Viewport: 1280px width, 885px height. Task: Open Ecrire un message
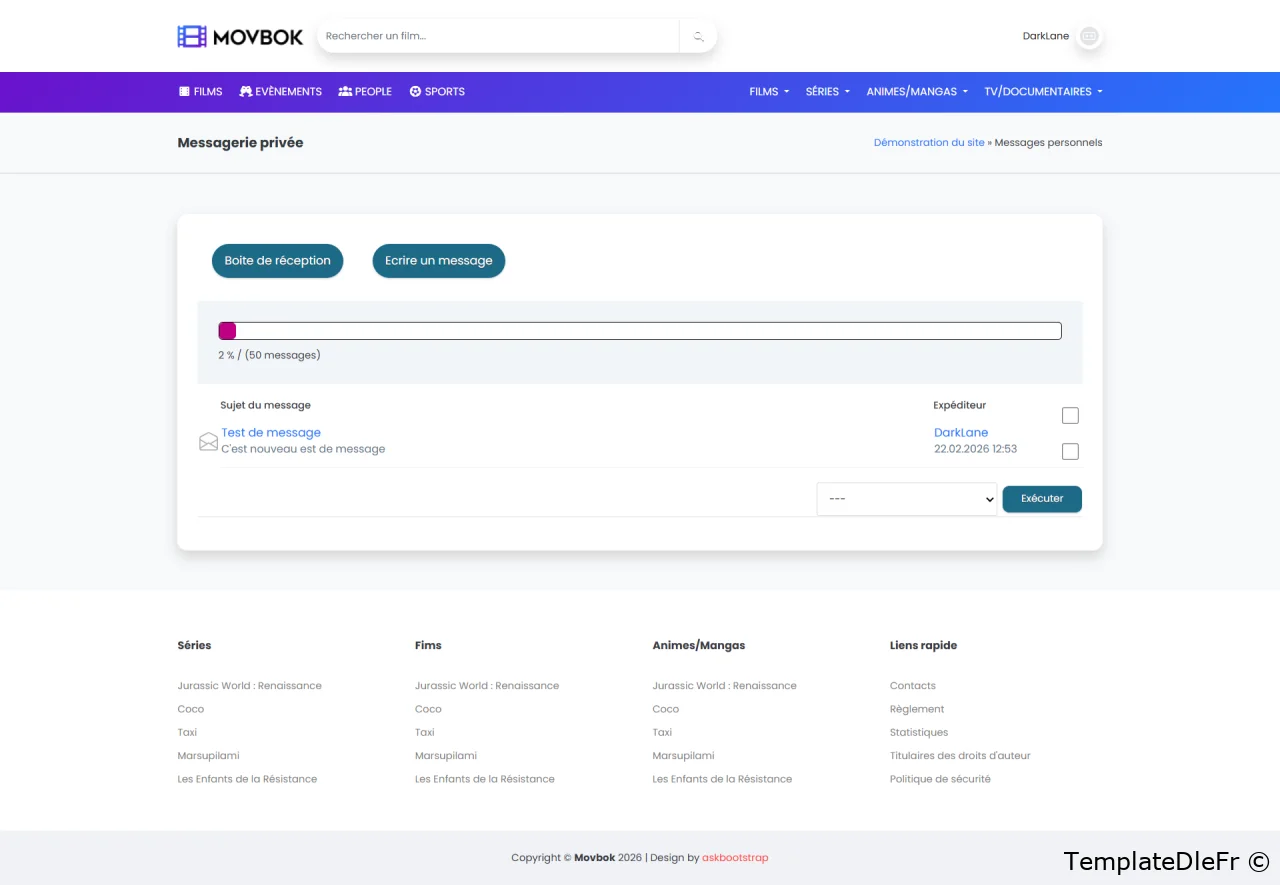[438, 261]
